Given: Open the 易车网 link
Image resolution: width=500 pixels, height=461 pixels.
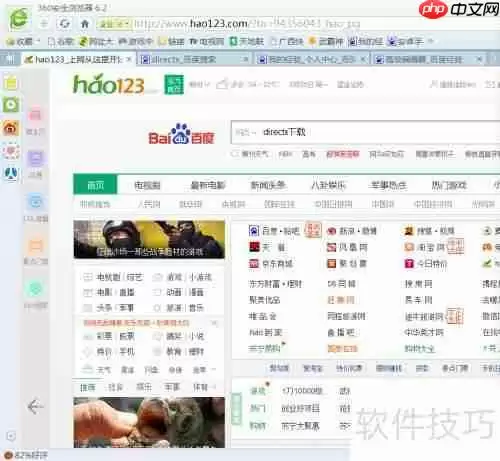Looking at the screenshot, I should coord(418,300).
